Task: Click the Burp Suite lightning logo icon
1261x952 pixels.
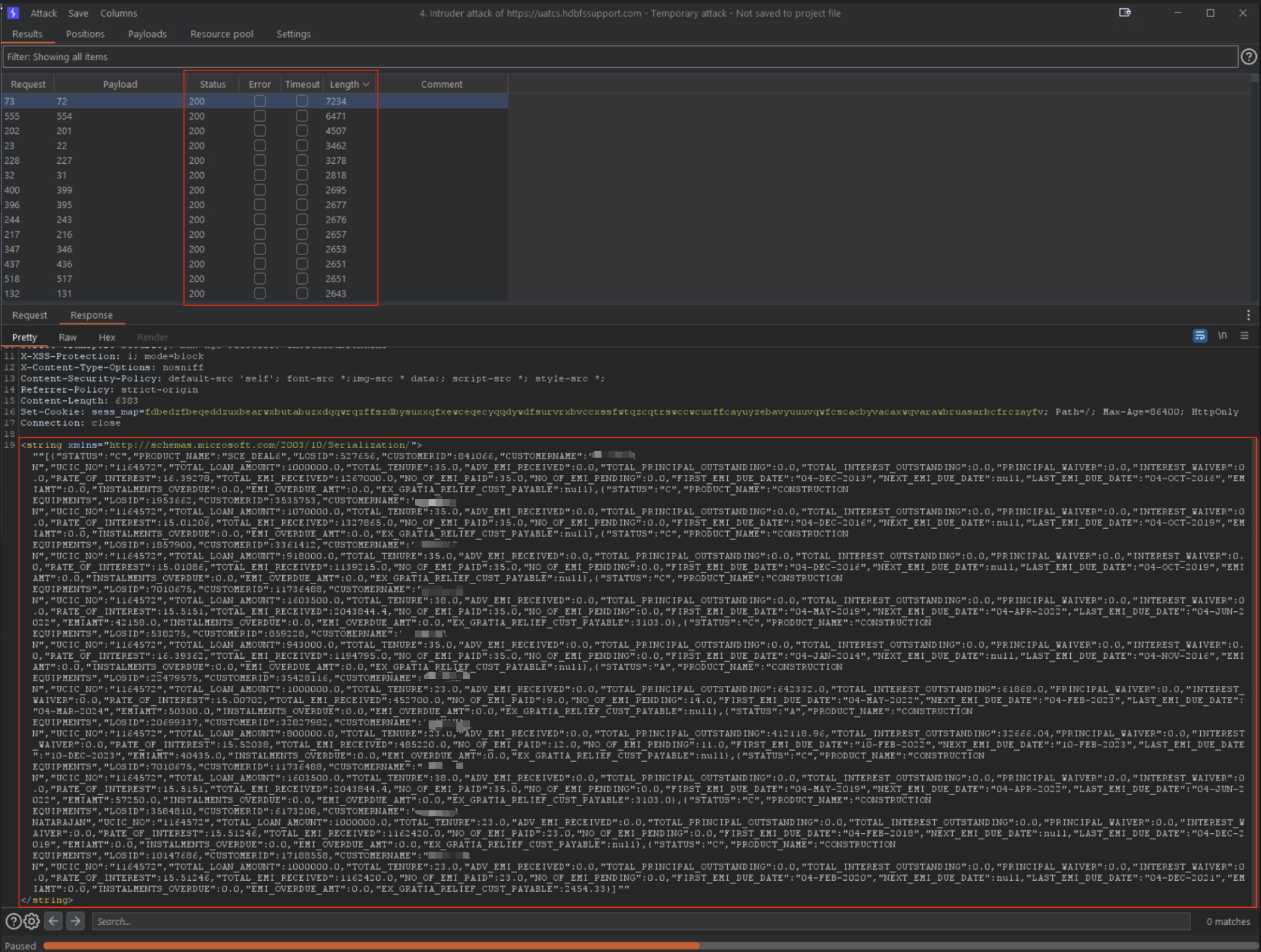Action: click(x=13, y=13)
